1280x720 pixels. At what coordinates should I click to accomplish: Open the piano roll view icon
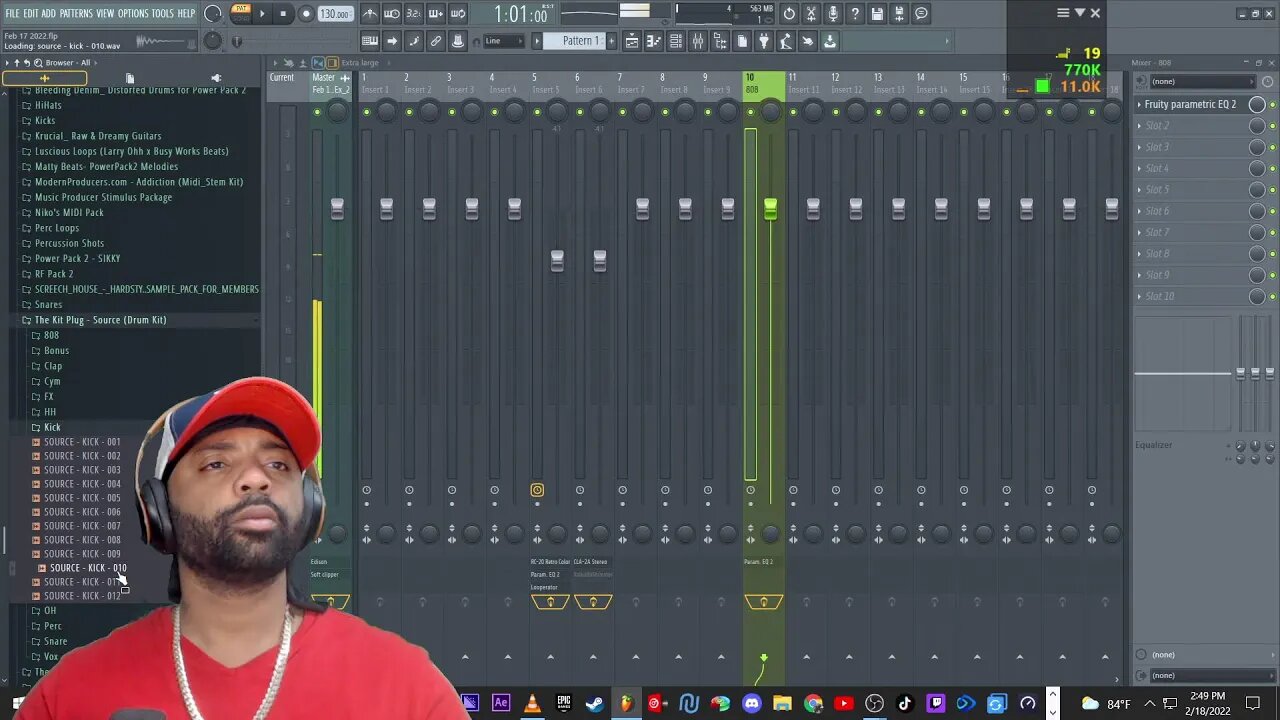pos(654,41)
